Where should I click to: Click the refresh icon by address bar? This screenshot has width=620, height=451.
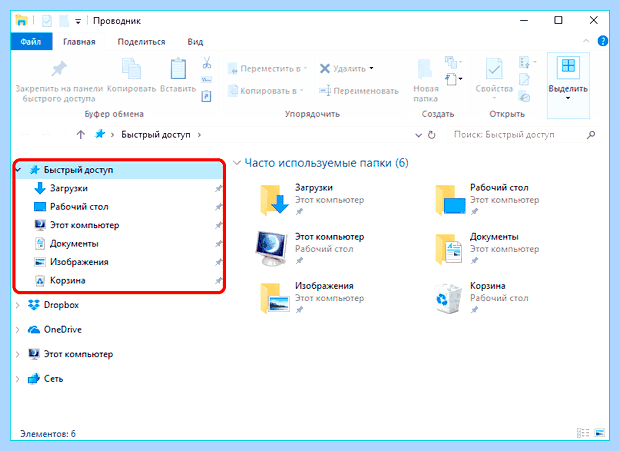(432, 135)
